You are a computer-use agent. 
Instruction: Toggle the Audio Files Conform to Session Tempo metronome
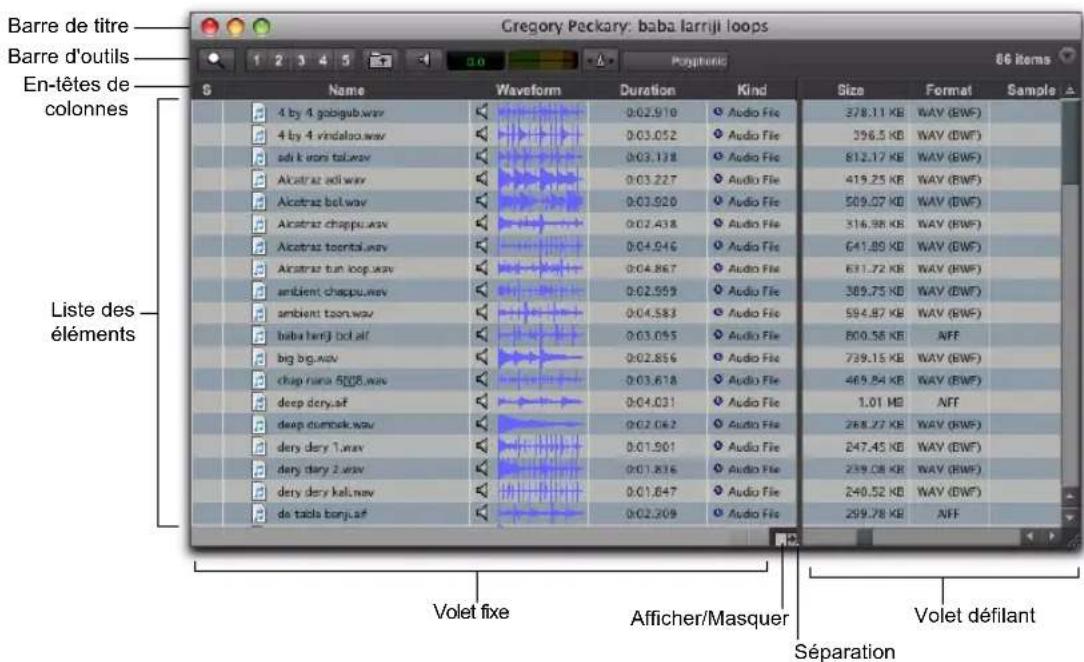[x=599, y=61]
